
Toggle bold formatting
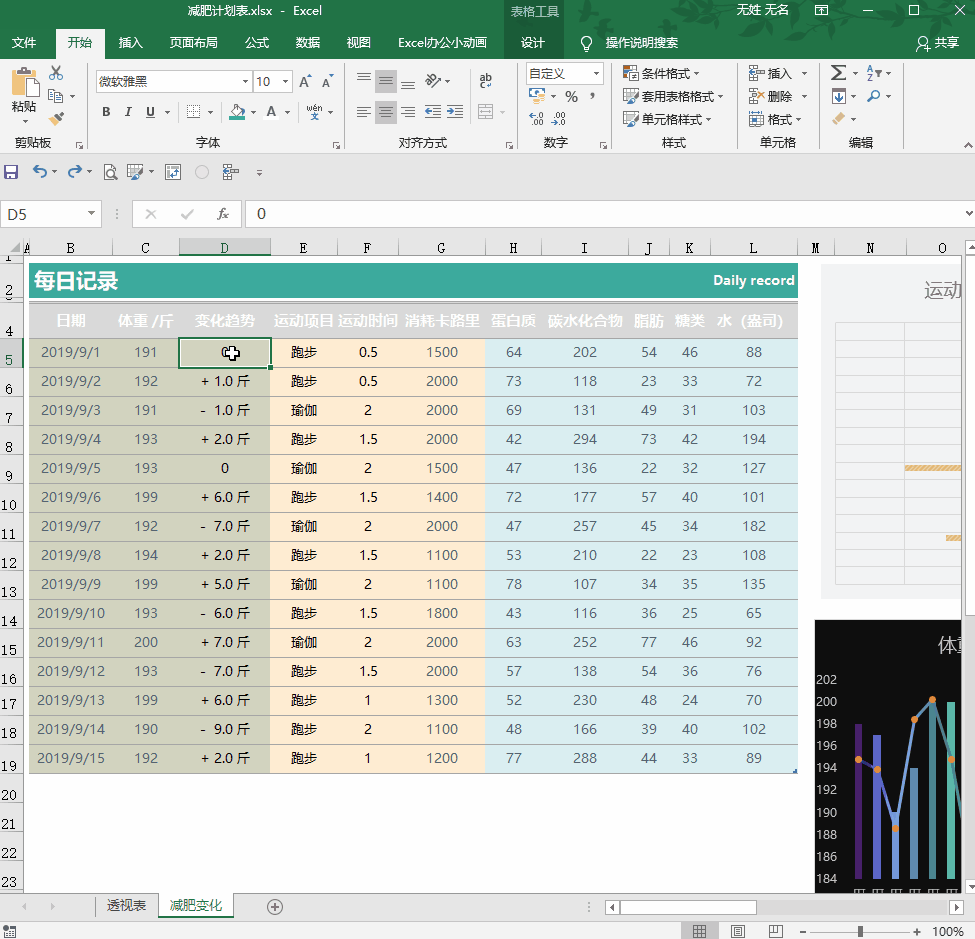coord(106,112)
